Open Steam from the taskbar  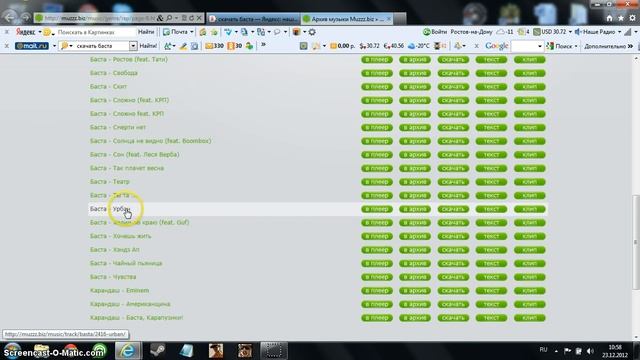point(157,351)
